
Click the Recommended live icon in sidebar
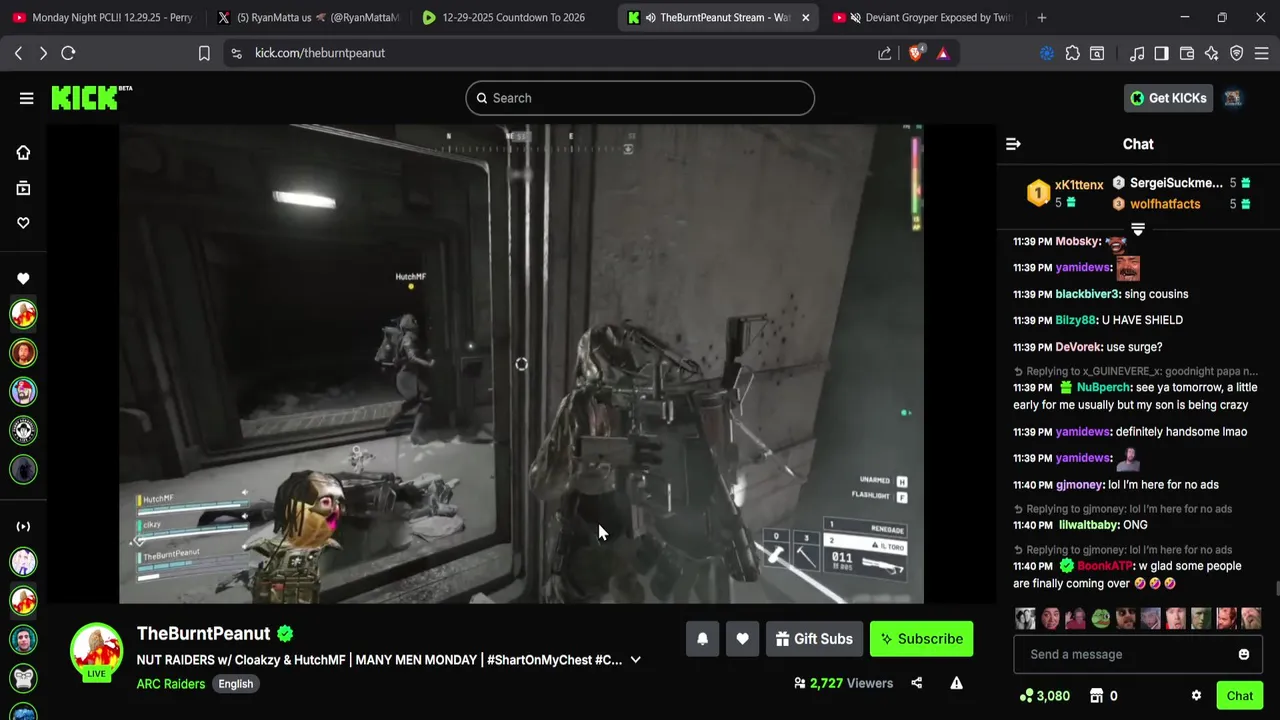23,526
